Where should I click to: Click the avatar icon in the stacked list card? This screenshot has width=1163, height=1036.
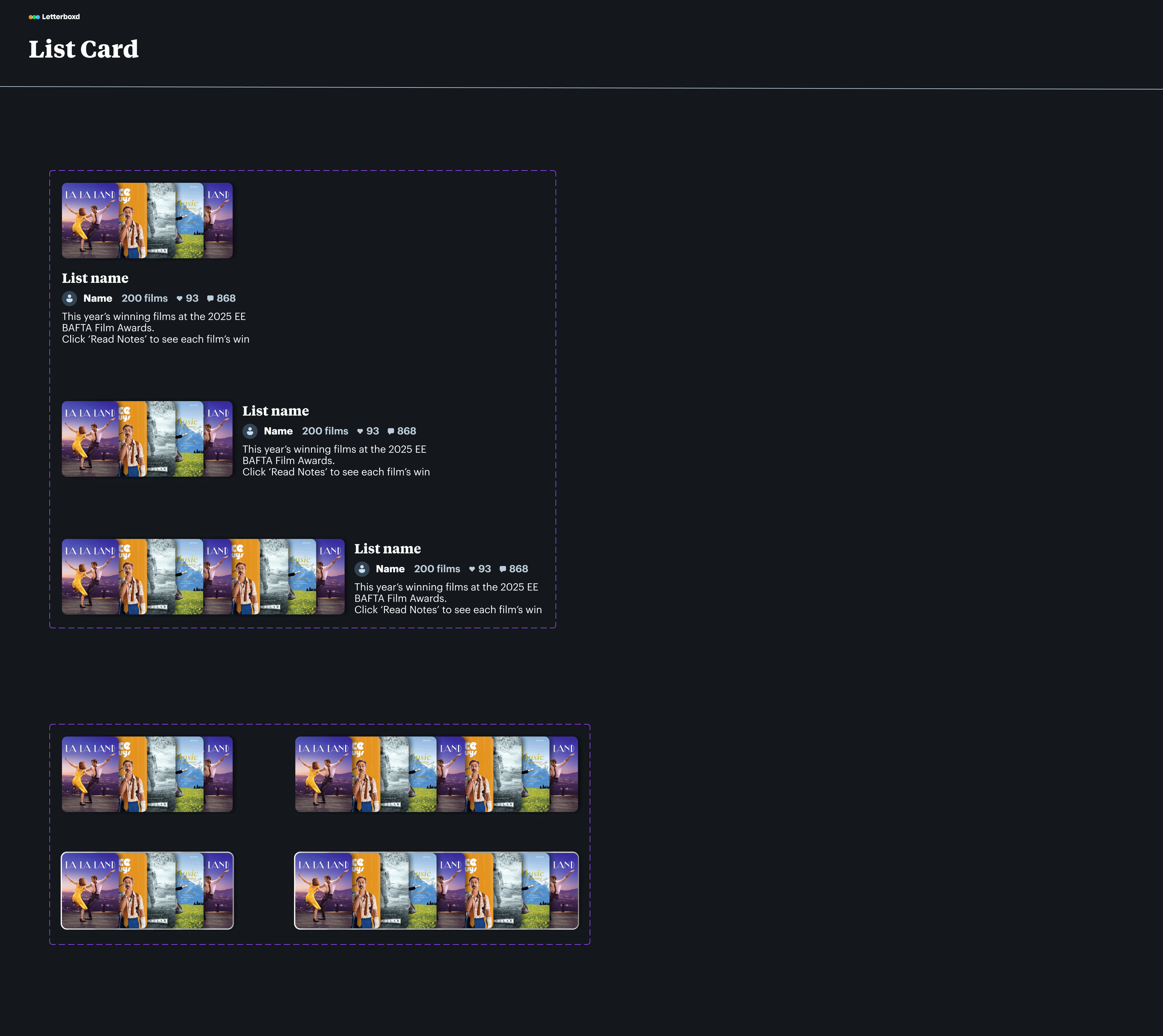[70, 298]
